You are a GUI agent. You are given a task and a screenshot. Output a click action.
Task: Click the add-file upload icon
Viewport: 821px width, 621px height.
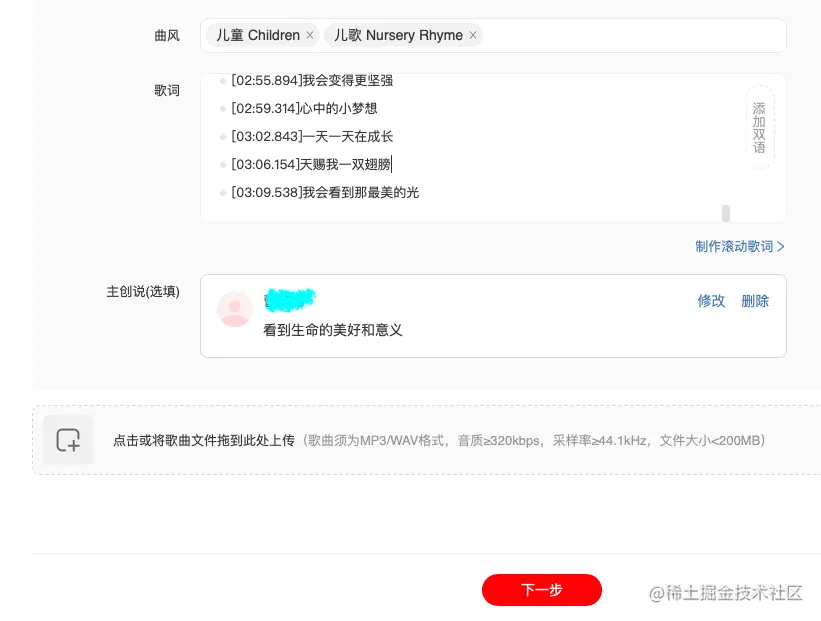(x=68, y=440)
